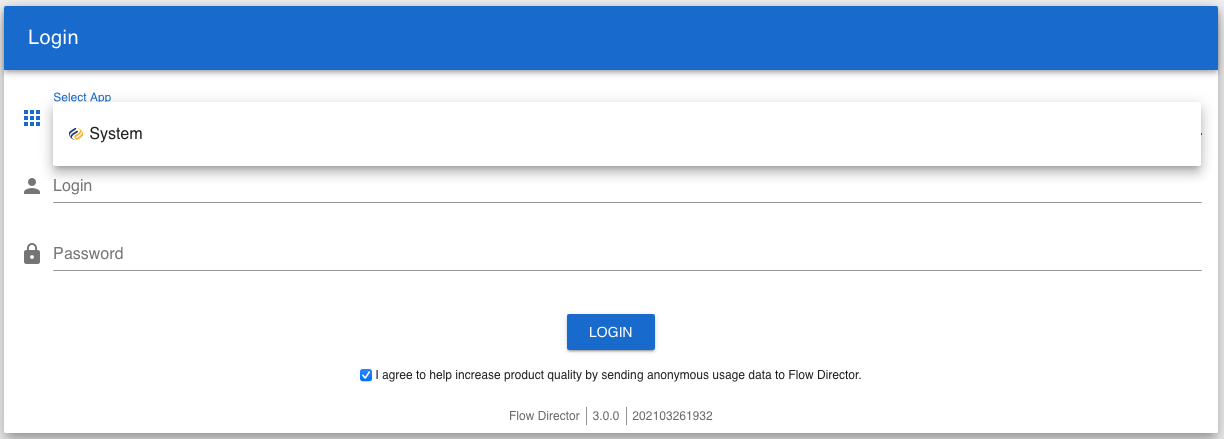This screenshot has width=1224, height=439.
Task: Click the person icon beside Login
Action: pos(32,186)
